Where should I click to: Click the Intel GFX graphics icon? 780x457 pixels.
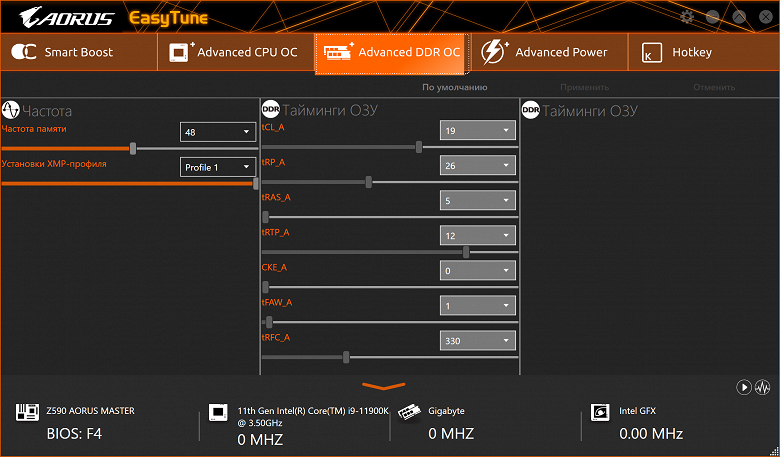click(600, 412)
